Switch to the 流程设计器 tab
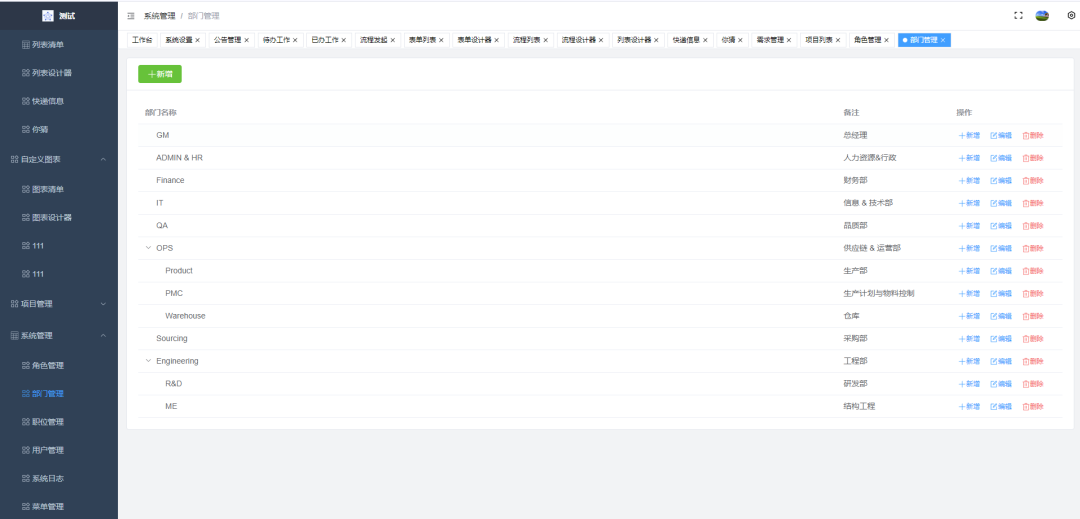This screenshot has width=1080, height=519. pyautogui.click(x=578, y=40)
